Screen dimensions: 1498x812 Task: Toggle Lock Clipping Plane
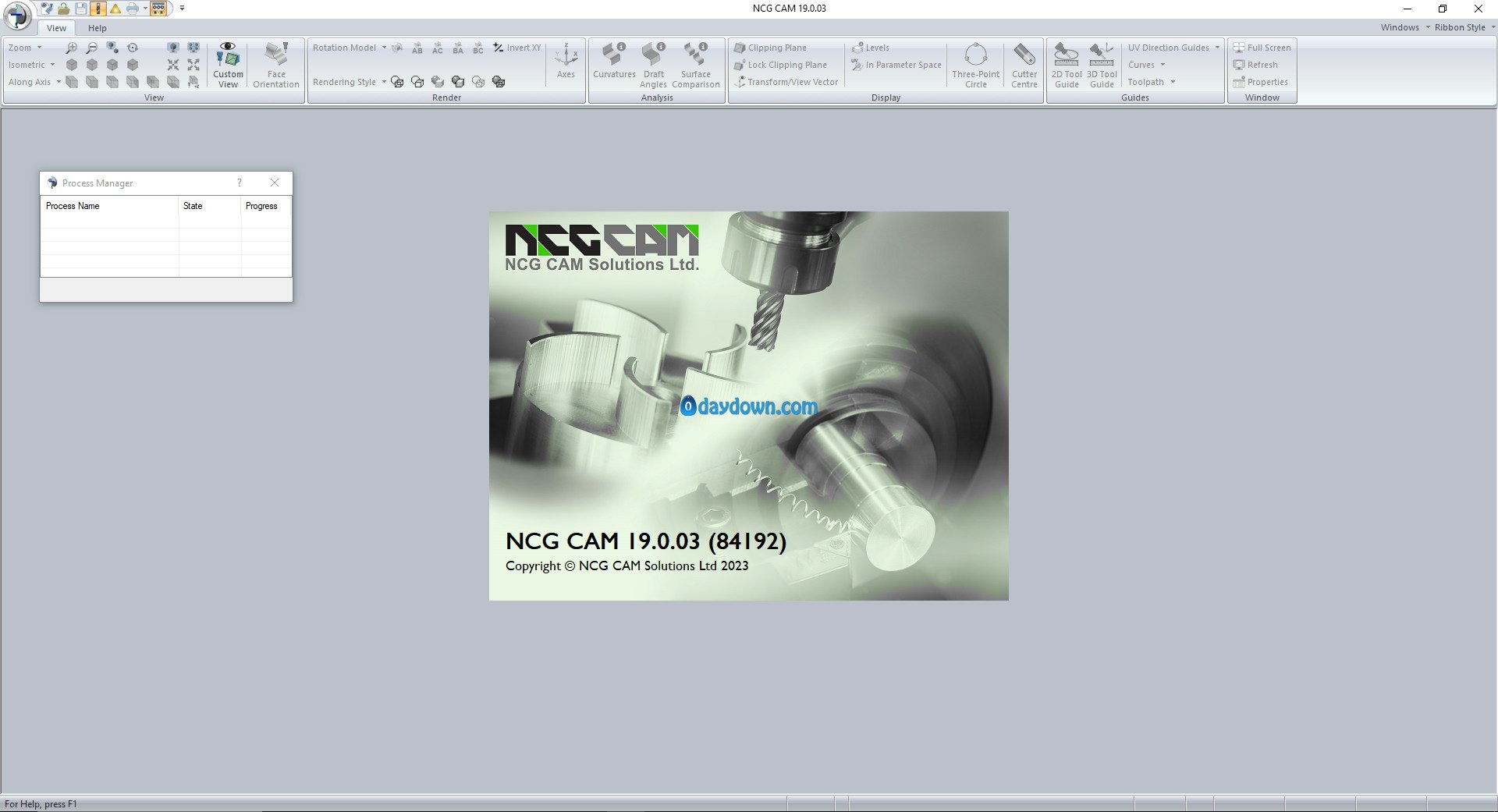(x=780, y=65)
